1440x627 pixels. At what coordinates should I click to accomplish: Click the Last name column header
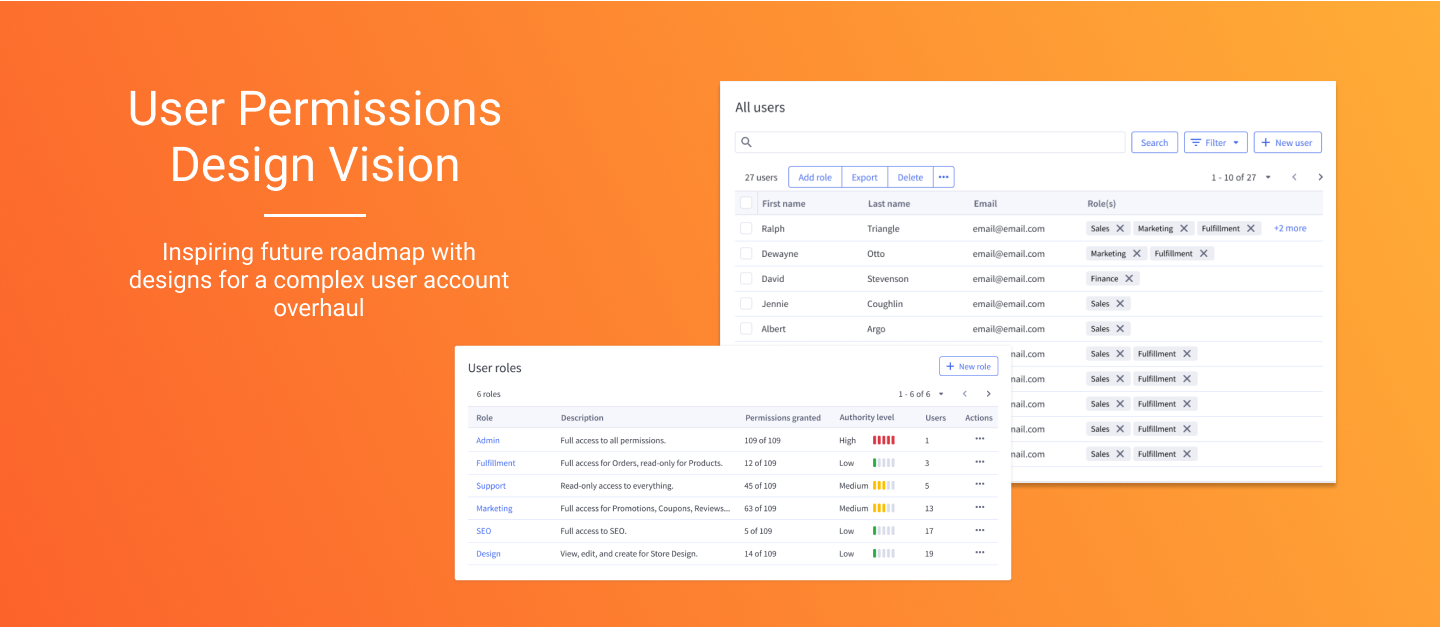(x=889, y=203)
